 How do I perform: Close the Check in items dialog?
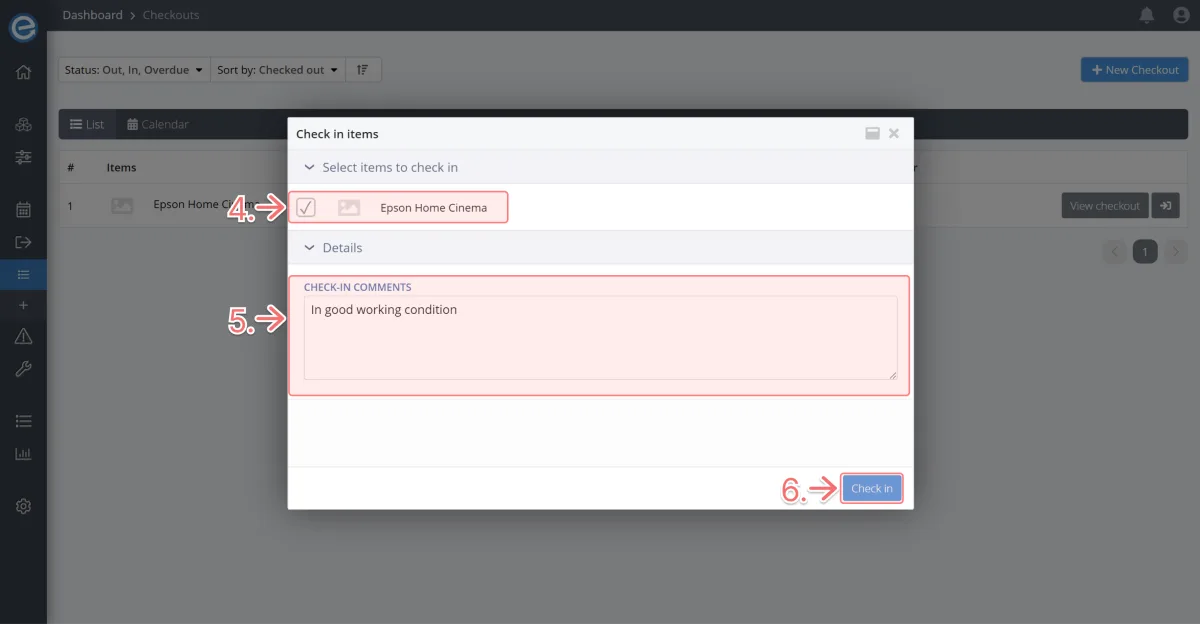coord(894,133)
